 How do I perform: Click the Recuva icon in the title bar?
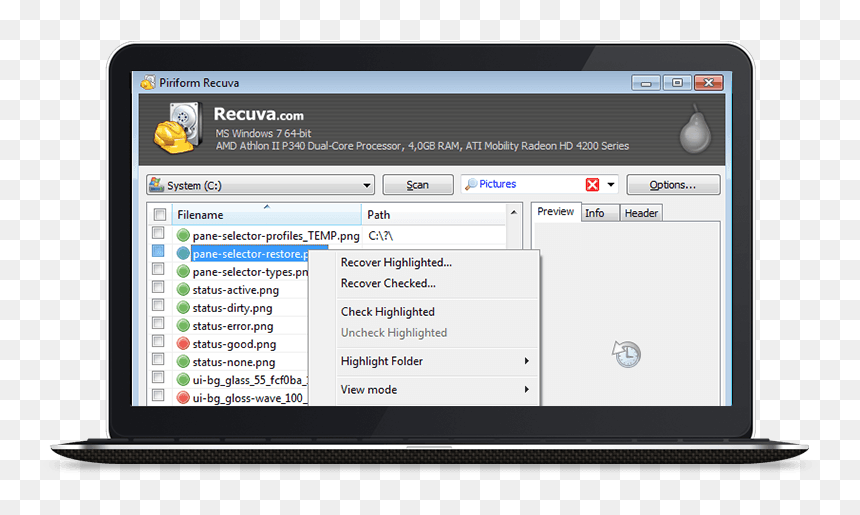pyautogui.click(x=148, y=83)
